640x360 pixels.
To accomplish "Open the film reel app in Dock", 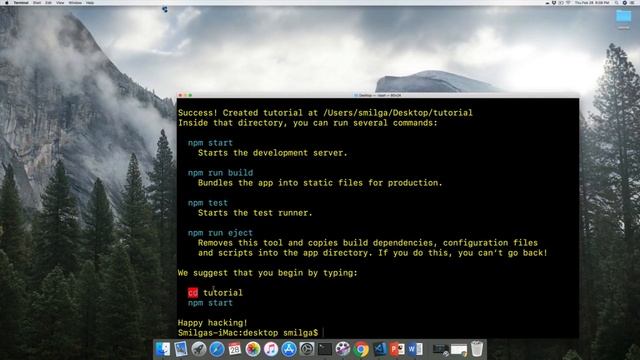I will coord(343,349).
